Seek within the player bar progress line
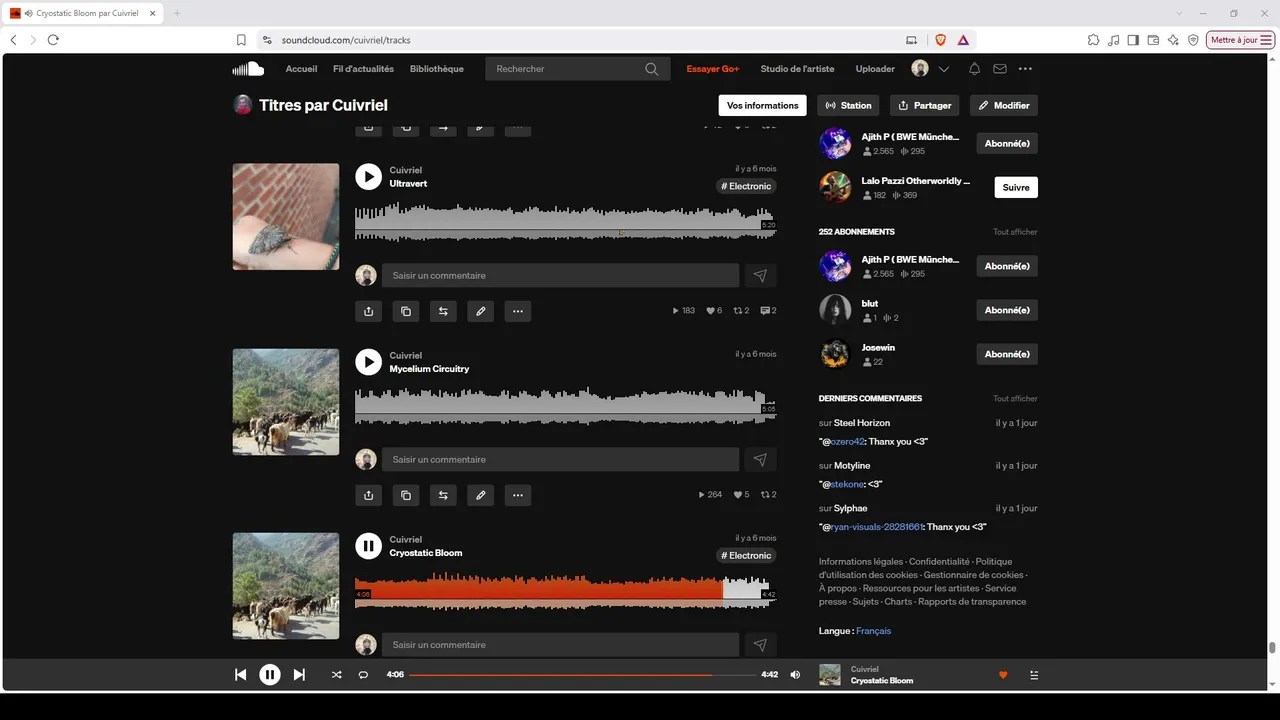The image size is (1280, 720). pyautogui.click(x=583, y=675)
